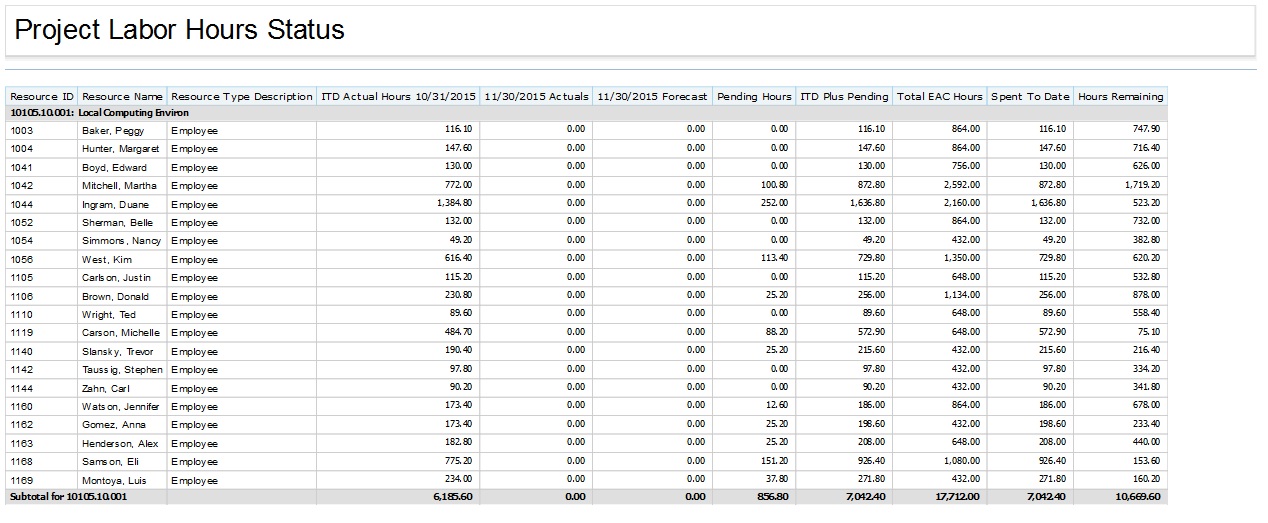Click the Mitchell, Martha name cell
1268x523 pixels.
coord(119,186)
